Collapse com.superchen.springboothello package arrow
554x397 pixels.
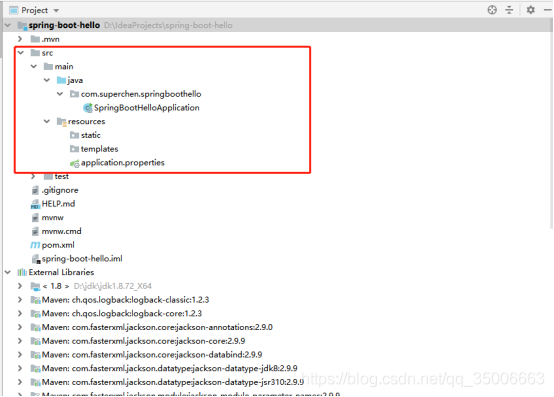(60, 94)
